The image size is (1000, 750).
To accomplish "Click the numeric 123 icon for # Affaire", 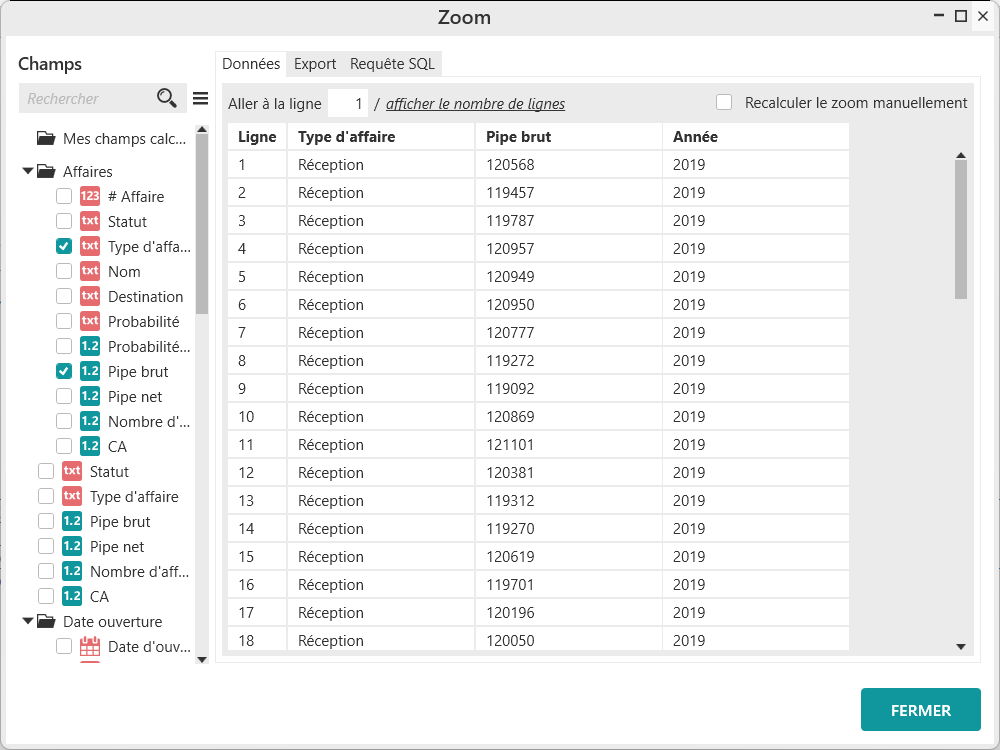I will [90, 197].
